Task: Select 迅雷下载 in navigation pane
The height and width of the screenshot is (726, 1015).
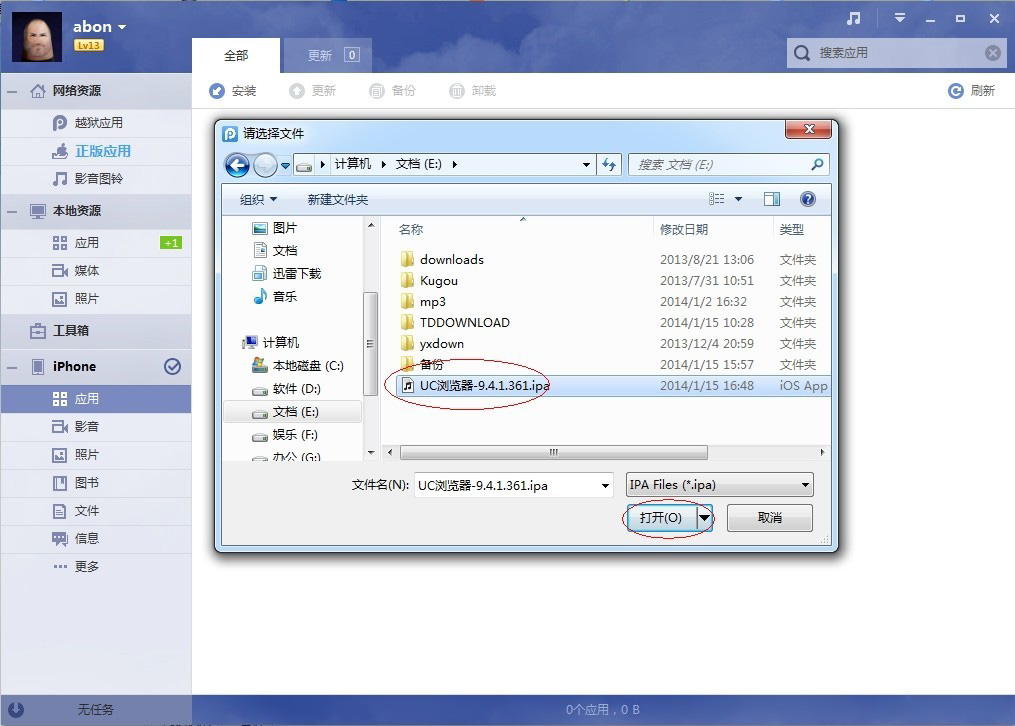Action: [287, 274]
